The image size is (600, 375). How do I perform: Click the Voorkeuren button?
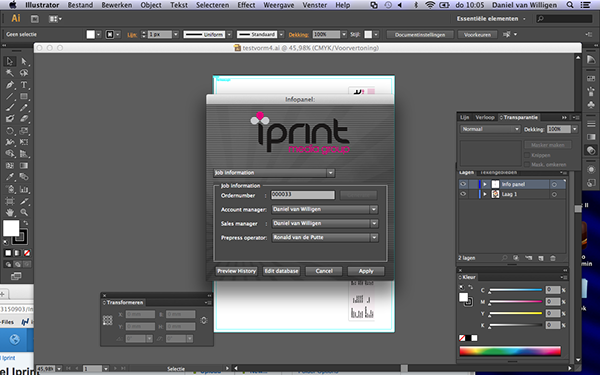tap(477, 34)
